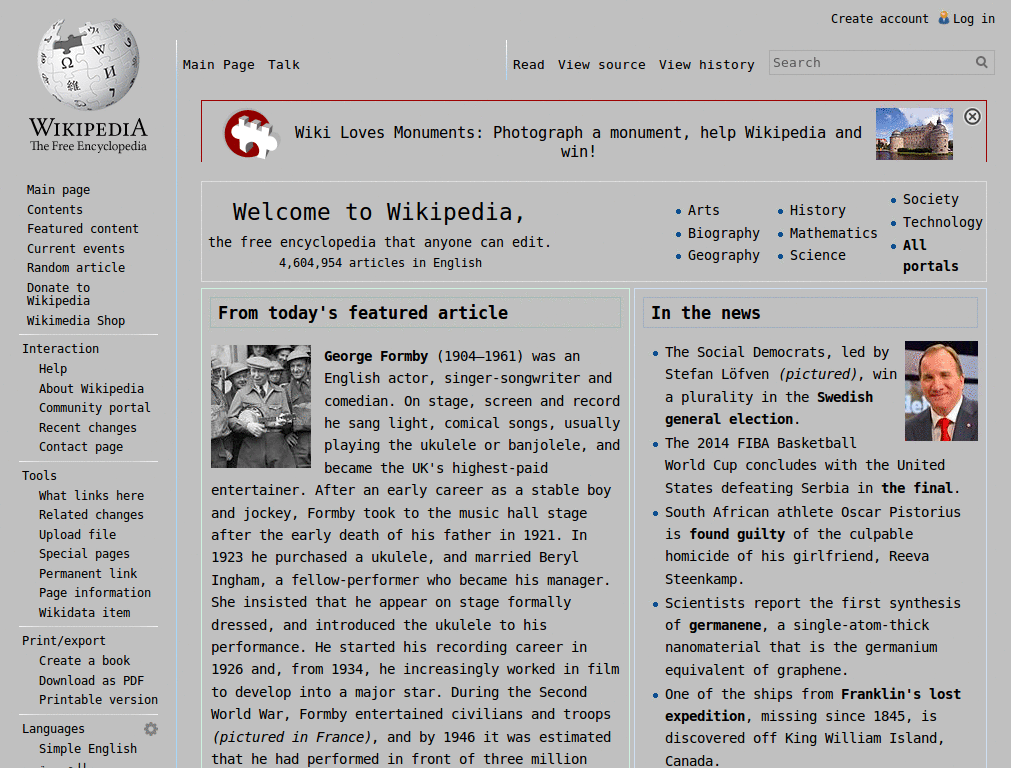
Task: Collapse the Languages sidebar section
Action: (x=54, y=729)
